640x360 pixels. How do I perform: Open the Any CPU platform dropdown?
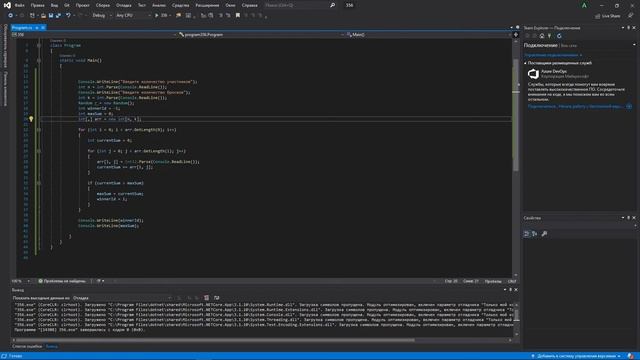coord(133,16)
